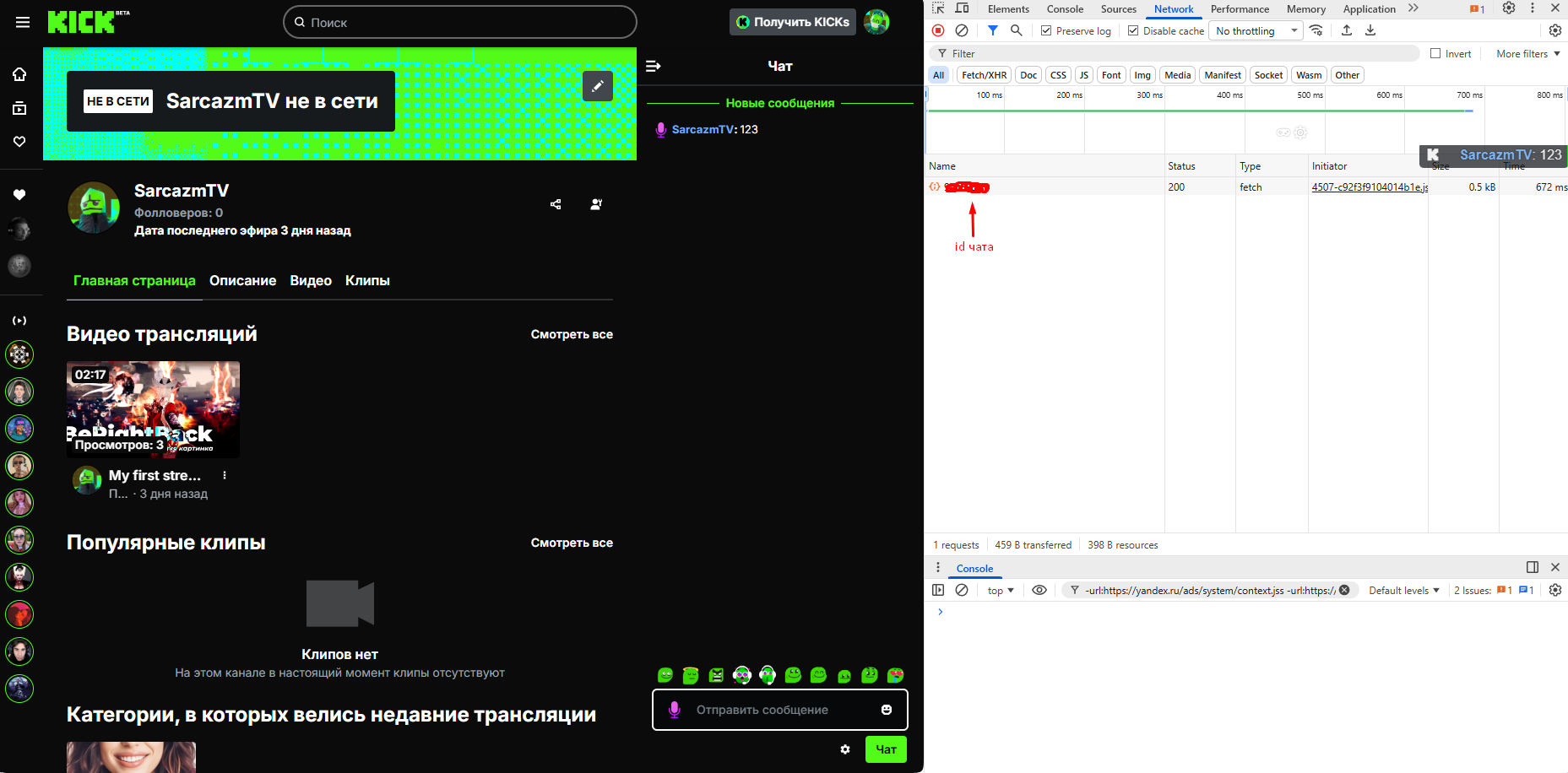The image size is (1568, 773).
Task: Open the initiator script link 4507-c92f3f9104014b1e.js
Action: click(x=1369, y=187)
